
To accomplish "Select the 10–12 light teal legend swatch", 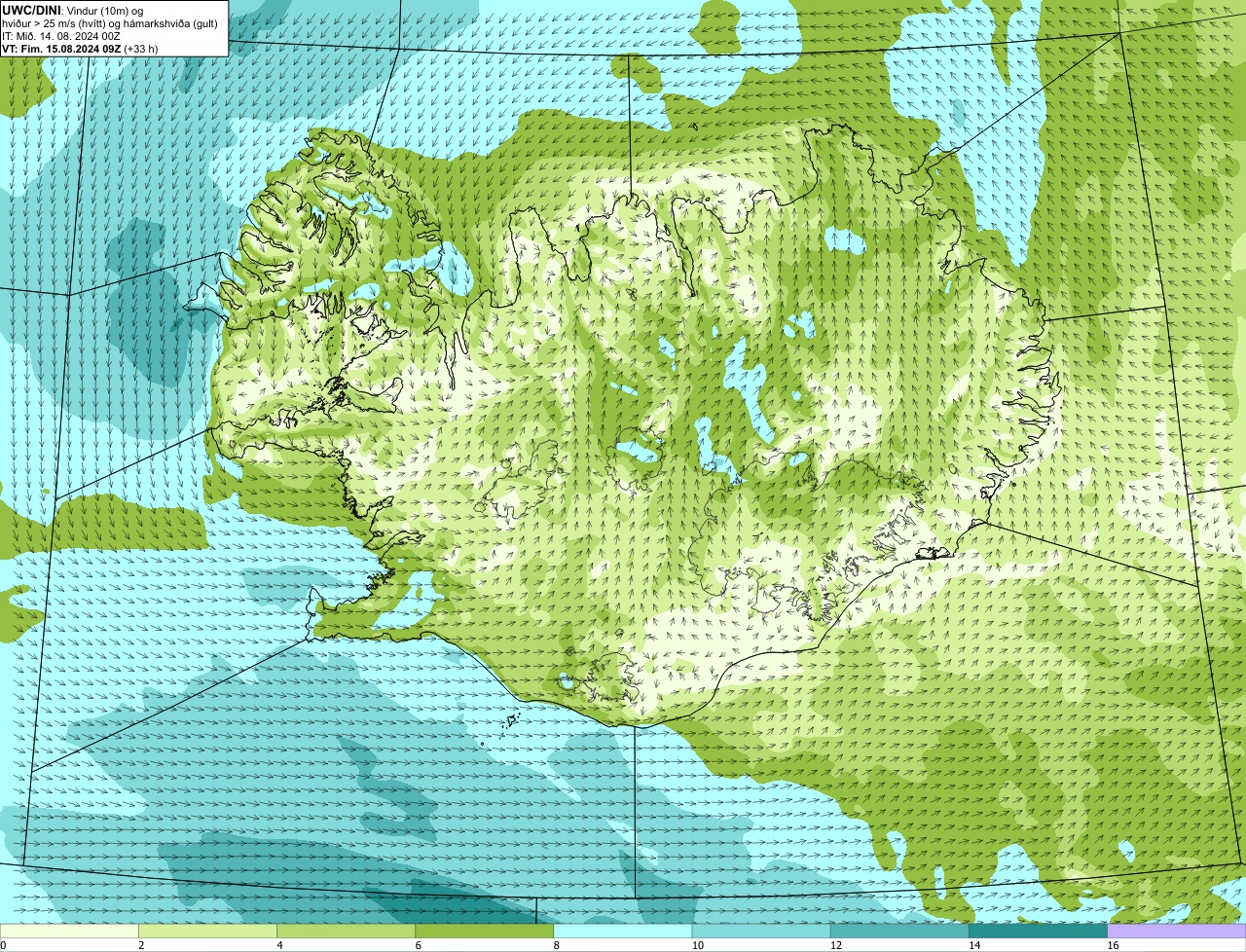I will 761,932.
